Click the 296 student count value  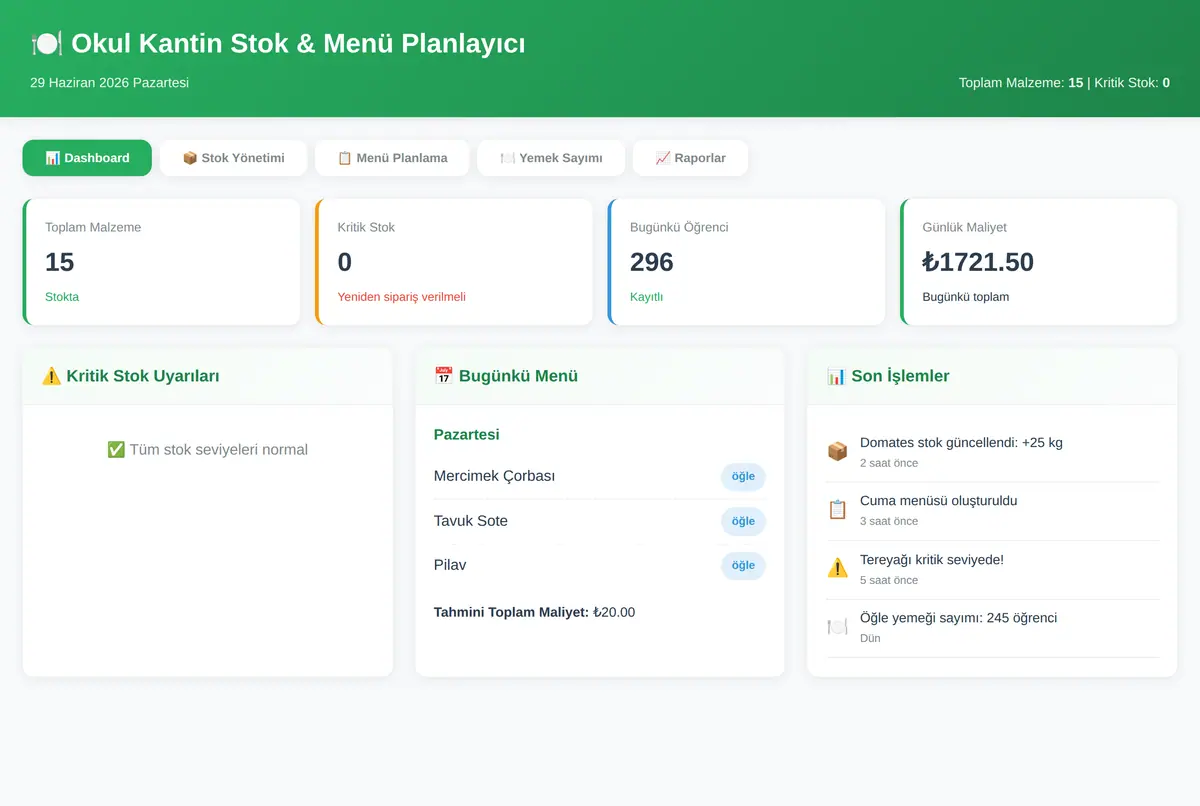[x=652, y=262]
